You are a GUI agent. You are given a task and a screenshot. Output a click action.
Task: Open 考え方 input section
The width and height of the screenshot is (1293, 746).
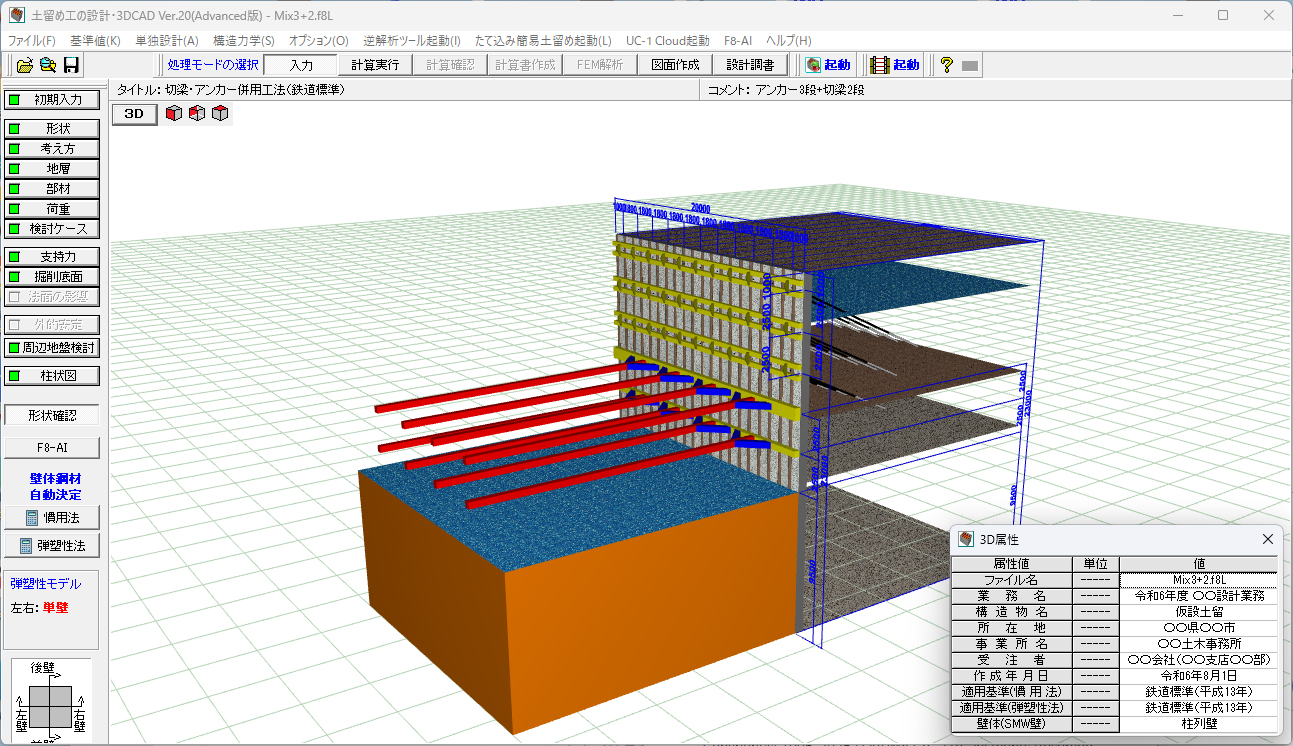coord(53,148)
